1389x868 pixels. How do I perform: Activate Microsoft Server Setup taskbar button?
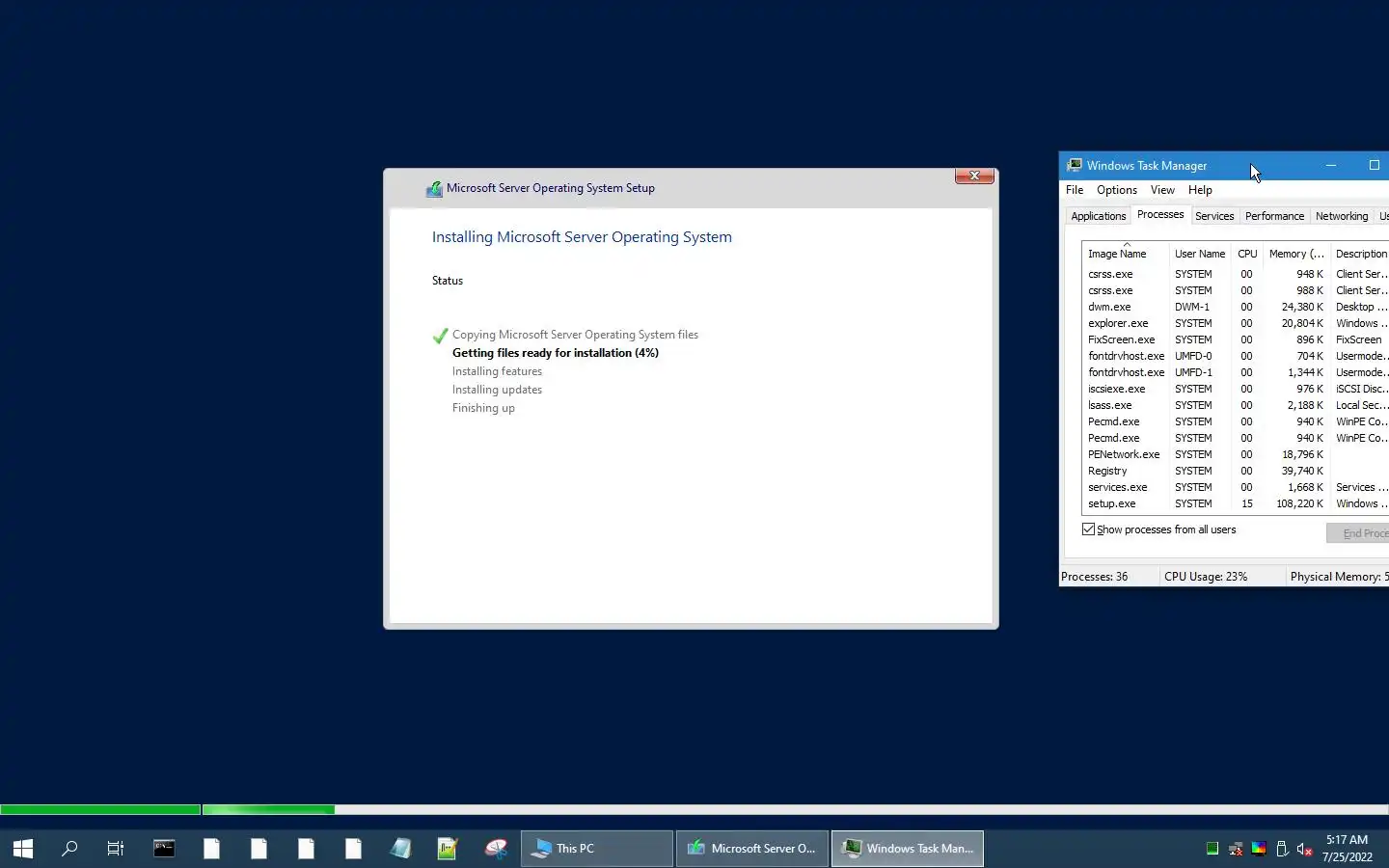pos(752,849)
